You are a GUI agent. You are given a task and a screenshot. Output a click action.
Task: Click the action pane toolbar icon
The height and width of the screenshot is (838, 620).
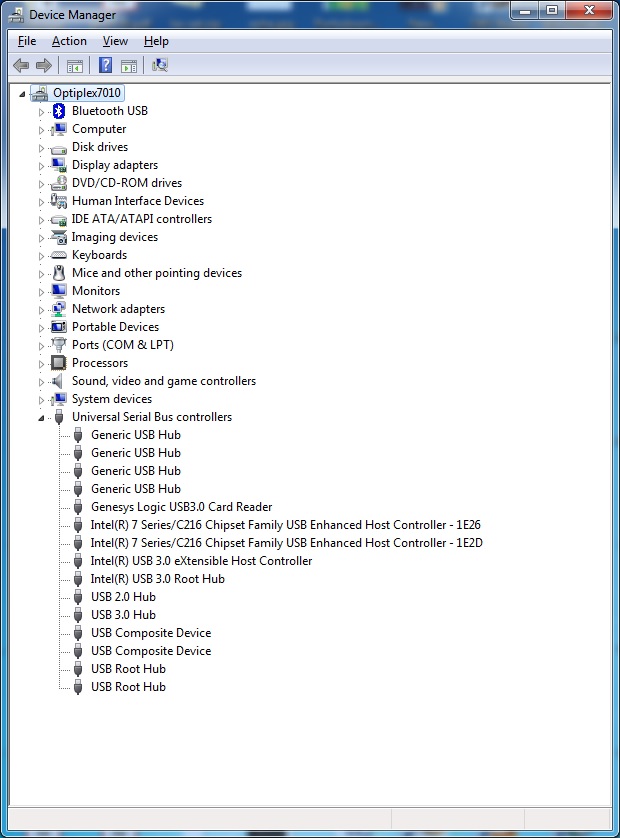tap(129, 66)
